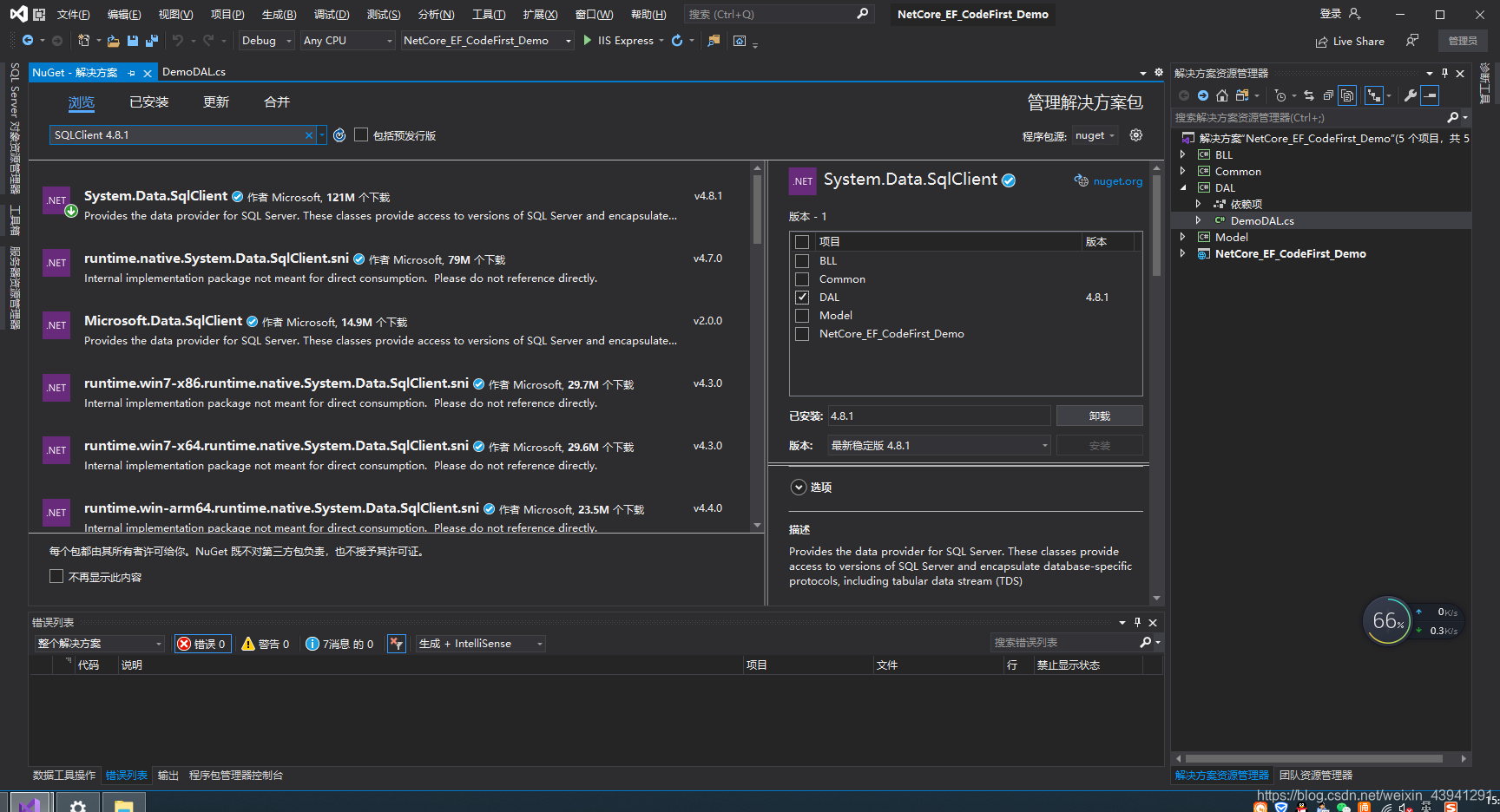Click the Save All icon

152,41
